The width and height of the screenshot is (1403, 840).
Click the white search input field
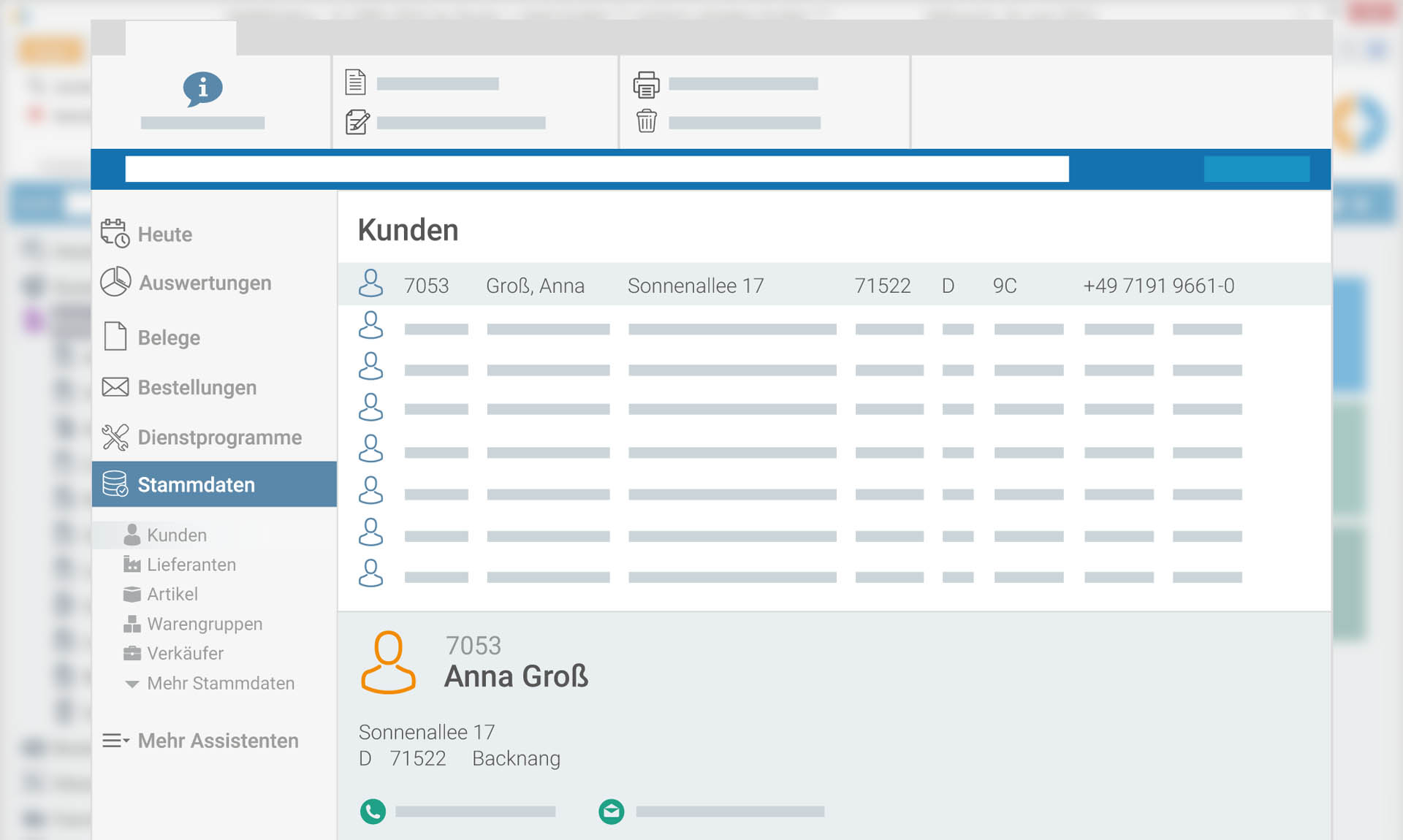tap(596, 169)
